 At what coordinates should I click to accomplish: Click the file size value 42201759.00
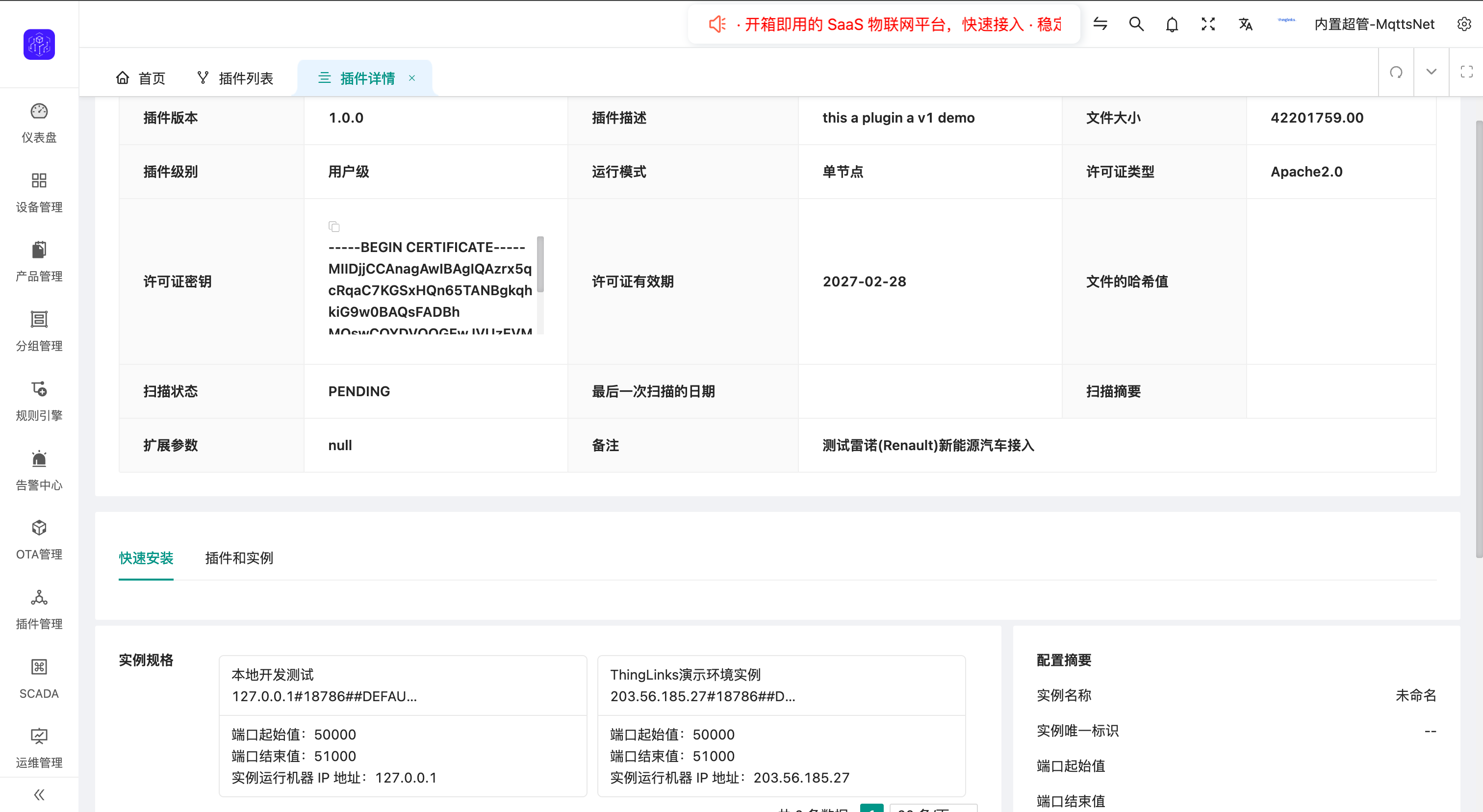pyautogui.click(x=1317, y=117)
